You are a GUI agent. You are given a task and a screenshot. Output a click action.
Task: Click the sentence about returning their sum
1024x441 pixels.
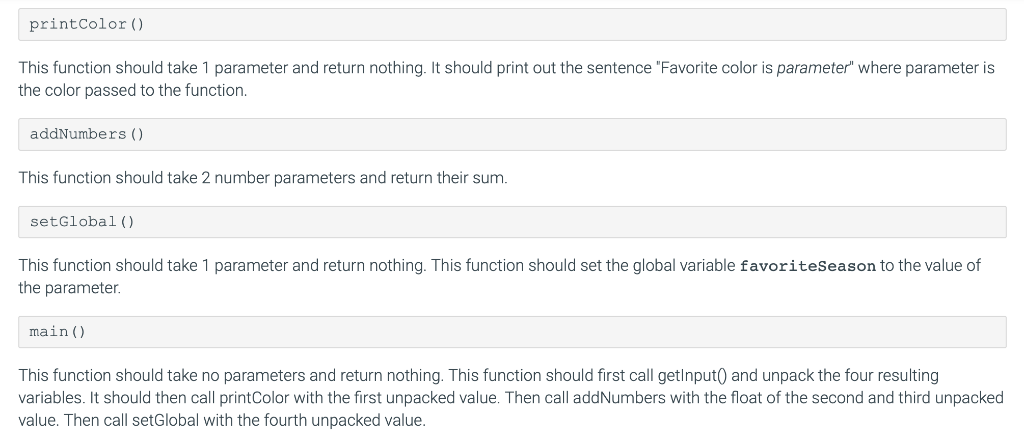click(x=263, y=178)
